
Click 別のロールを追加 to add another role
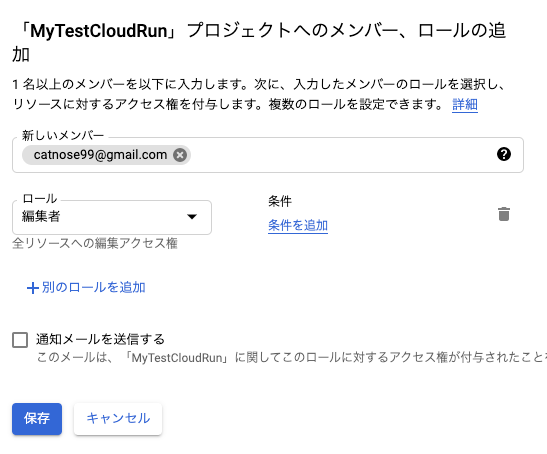[86, 288]
